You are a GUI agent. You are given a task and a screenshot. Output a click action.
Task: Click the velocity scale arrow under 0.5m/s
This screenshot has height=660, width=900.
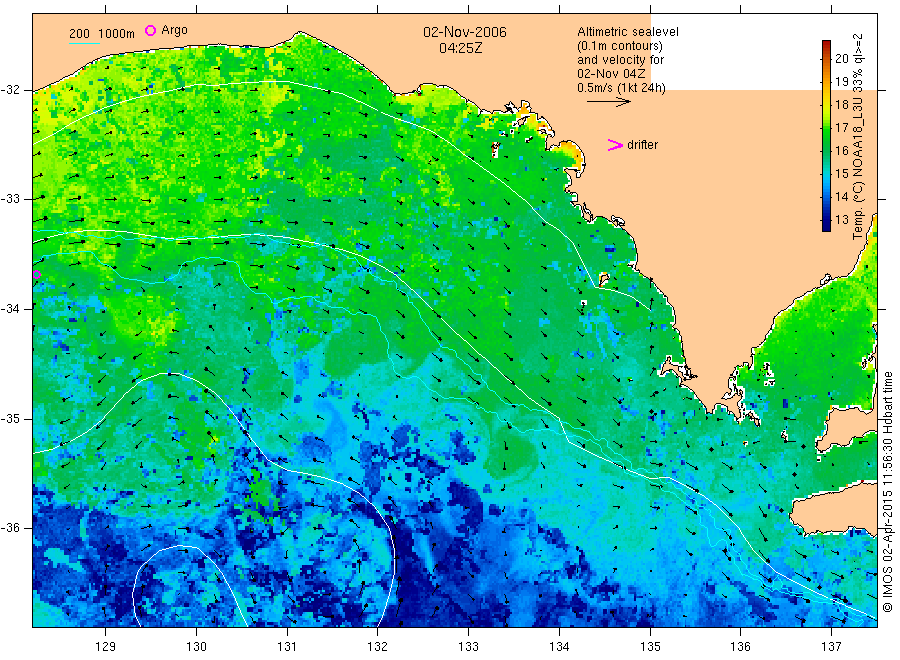click(x=608, y=102)
